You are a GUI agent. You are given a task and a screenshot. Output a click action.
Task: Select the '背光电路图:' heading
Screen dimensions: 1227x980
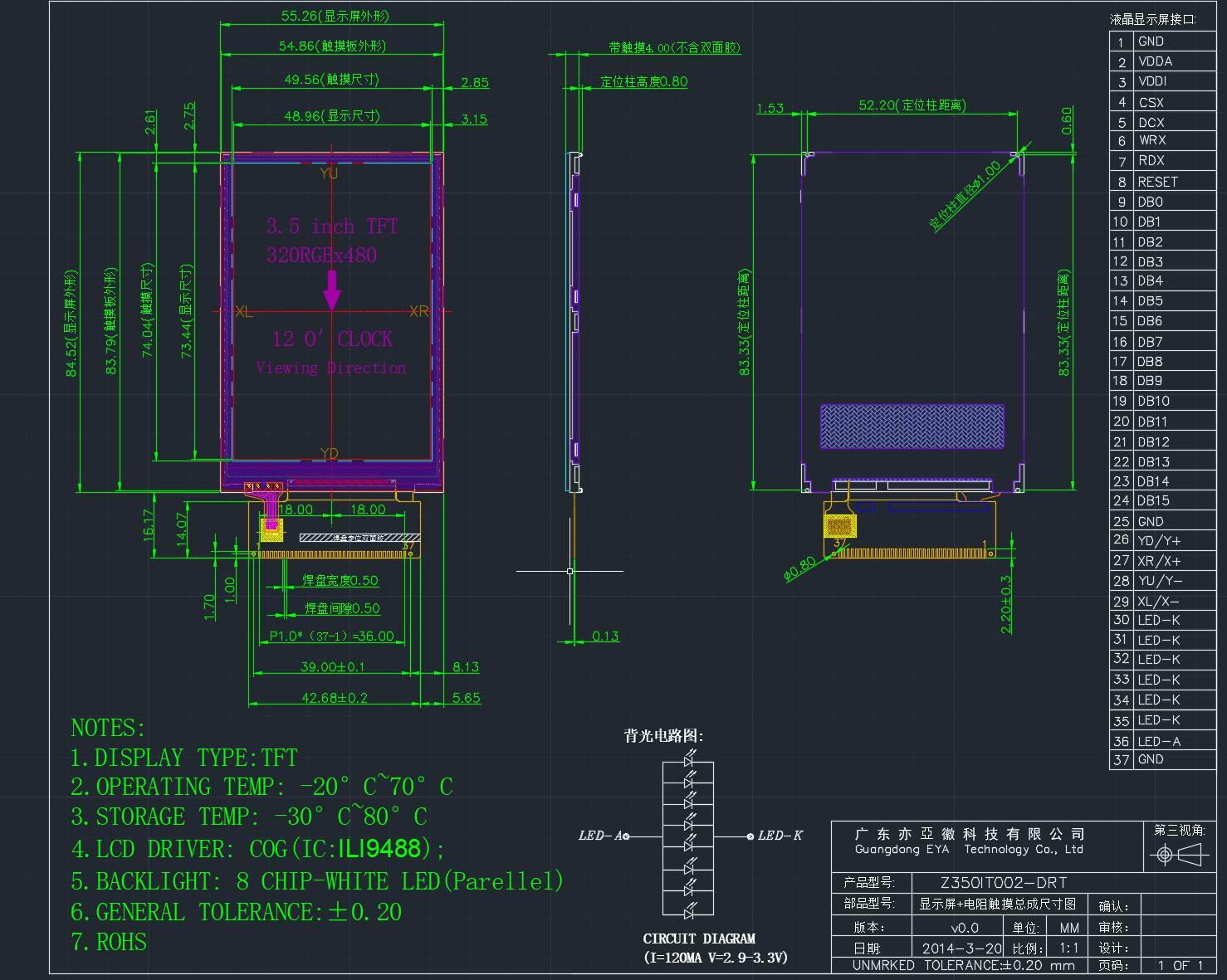tap(663, 735)
